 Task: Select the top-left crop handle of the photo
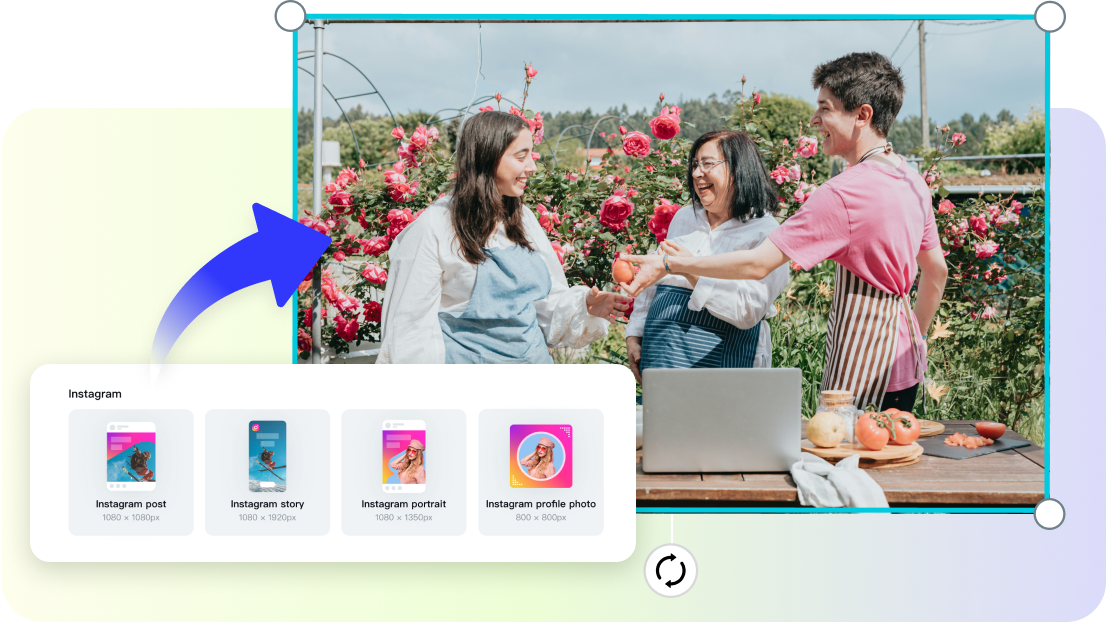tap(289, 16)
